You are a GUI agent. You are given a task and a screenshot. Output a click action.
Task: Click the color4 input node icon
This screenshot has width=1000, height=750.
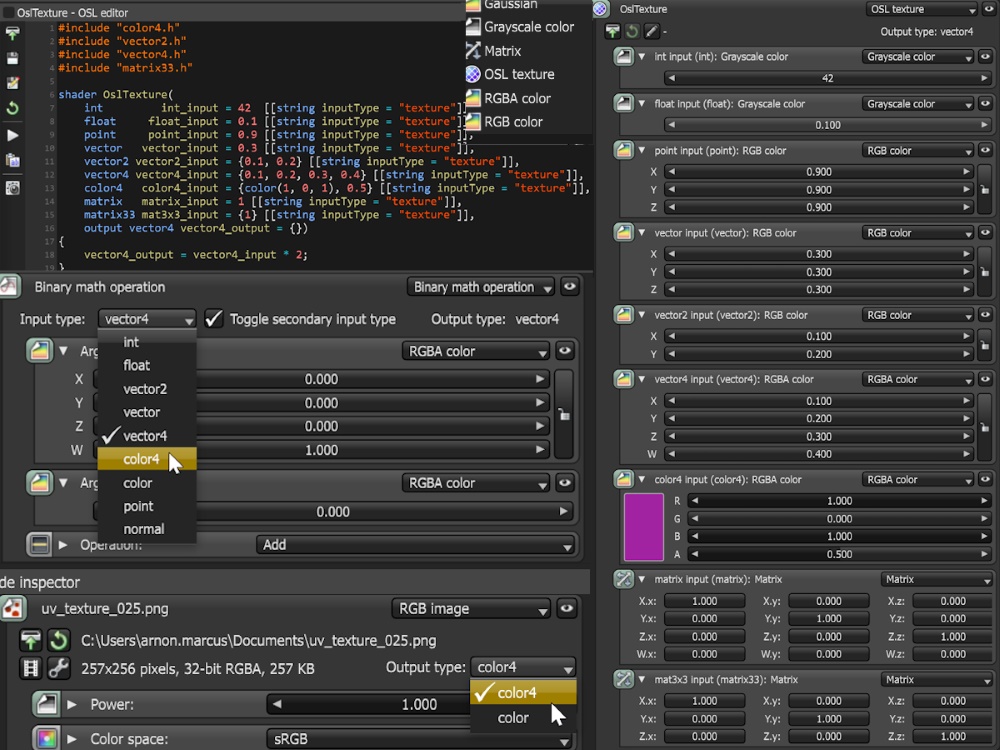coord(623,479)
